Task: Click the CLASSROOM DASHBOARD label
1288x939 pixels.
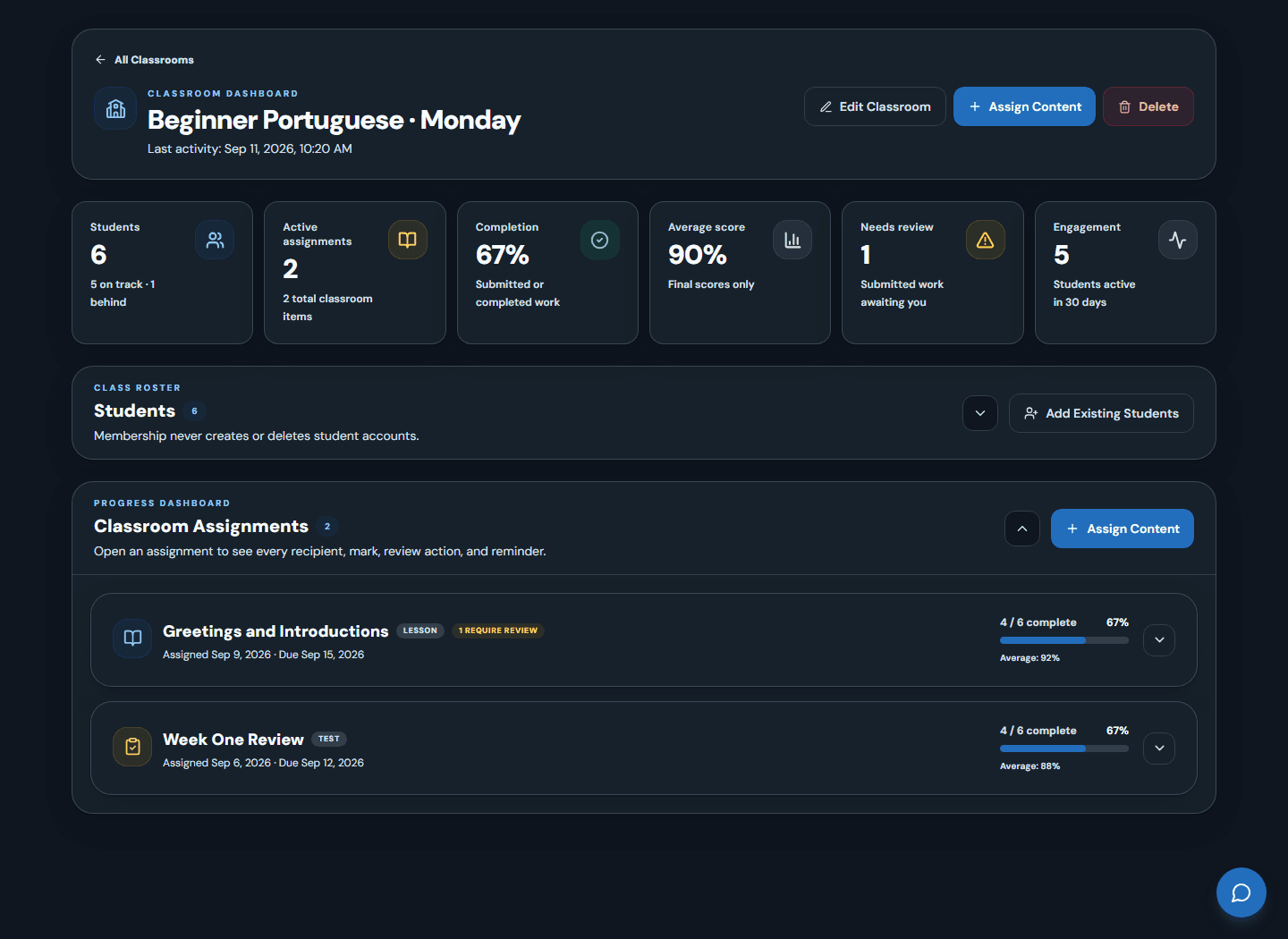Action: [223, 93]
